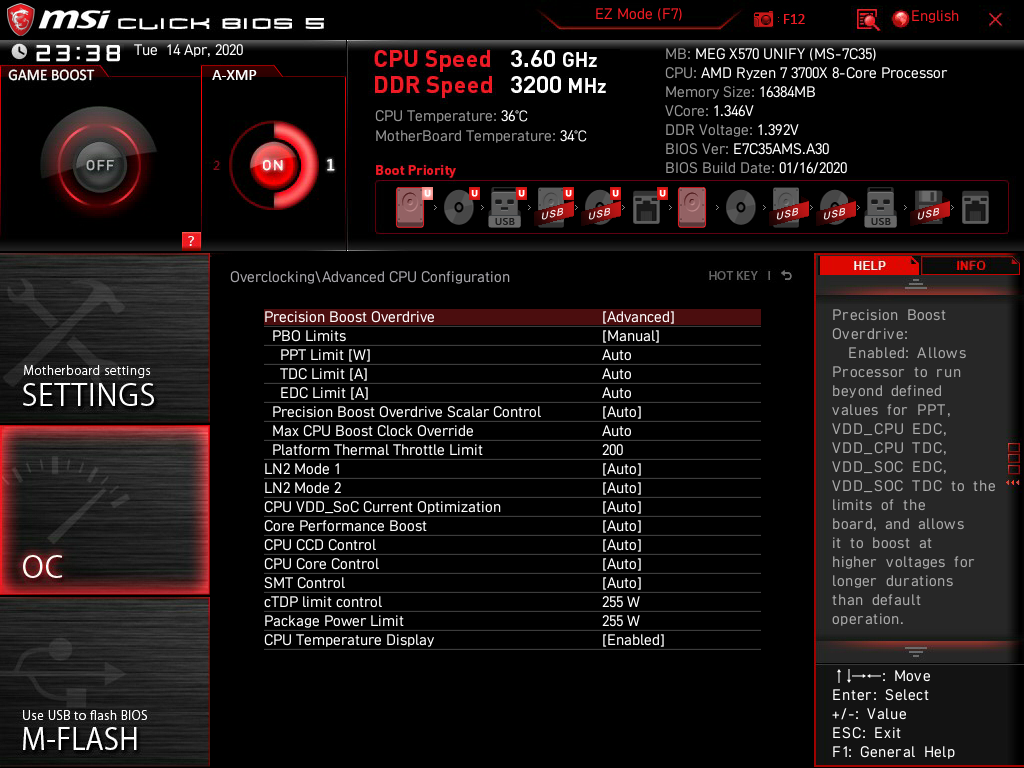
Task: Select the hard disk drive in Boot Priority
Action: (411, 207)
